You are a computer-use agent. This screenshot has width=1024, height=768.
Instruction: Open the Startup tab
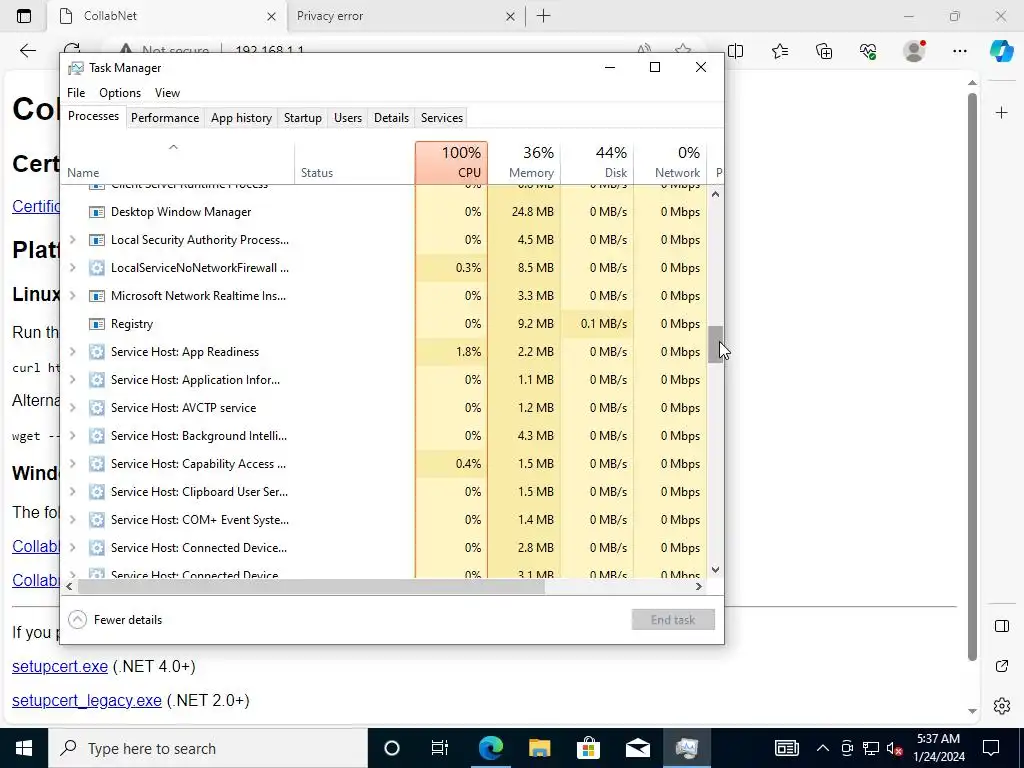click(x=302, y=118)
